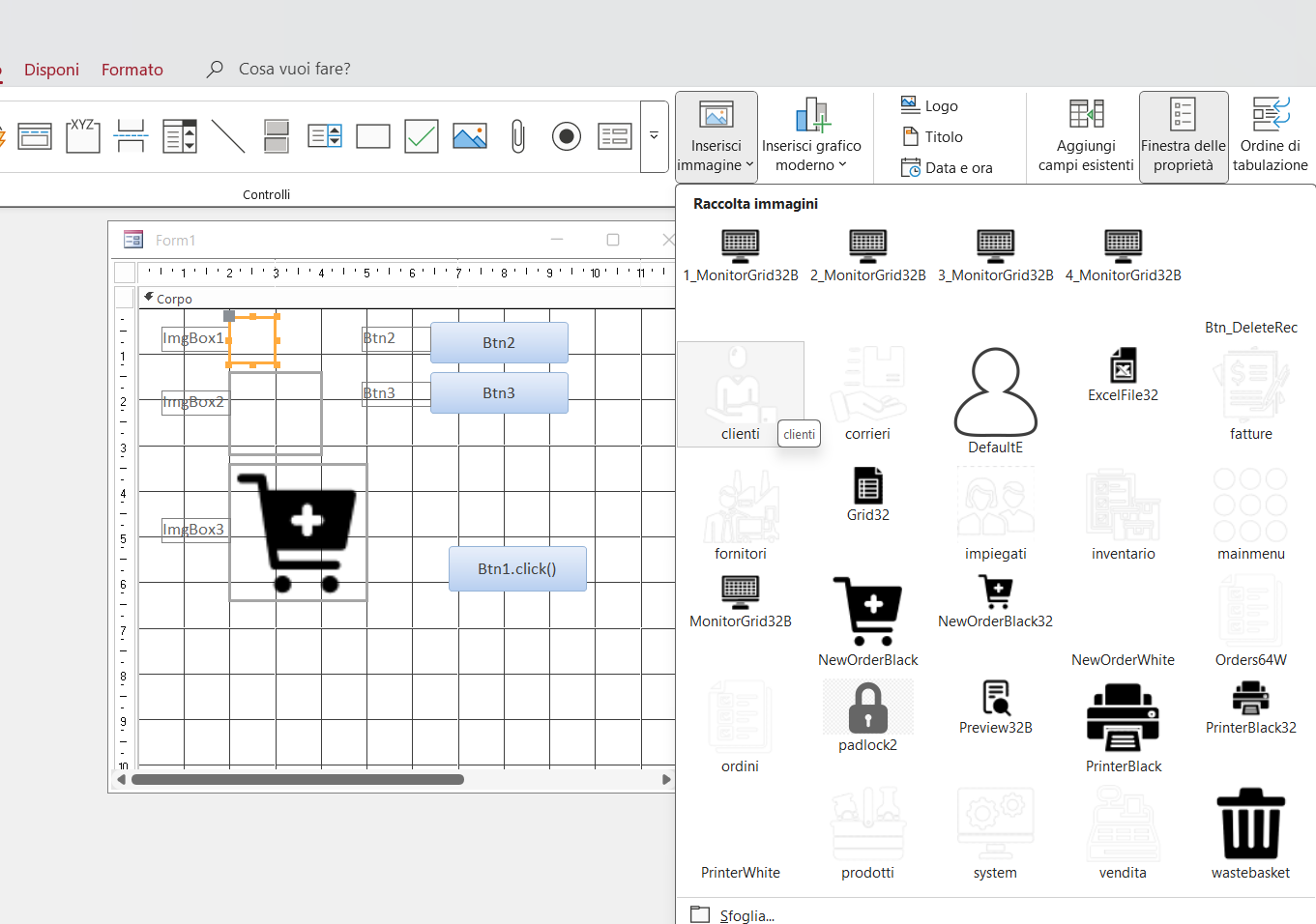Switch to the Disponi tab
1316x924 pixels.
51,70
